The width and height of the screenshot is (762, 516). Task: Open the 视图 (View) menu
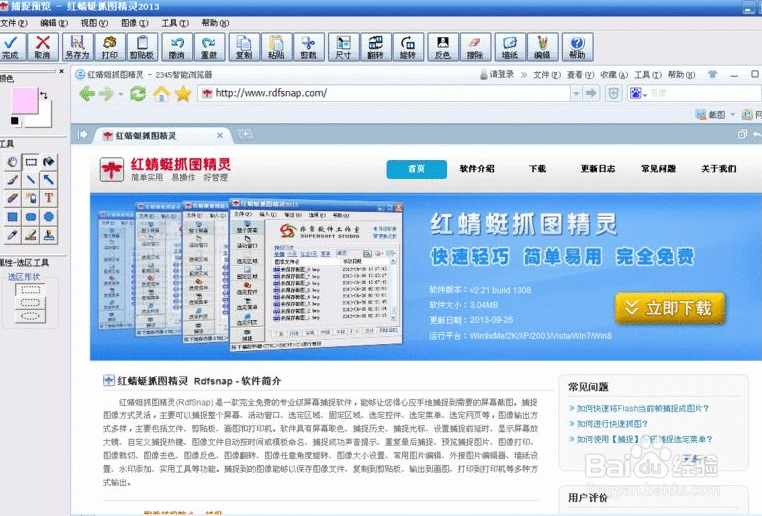tap(94, 23)
